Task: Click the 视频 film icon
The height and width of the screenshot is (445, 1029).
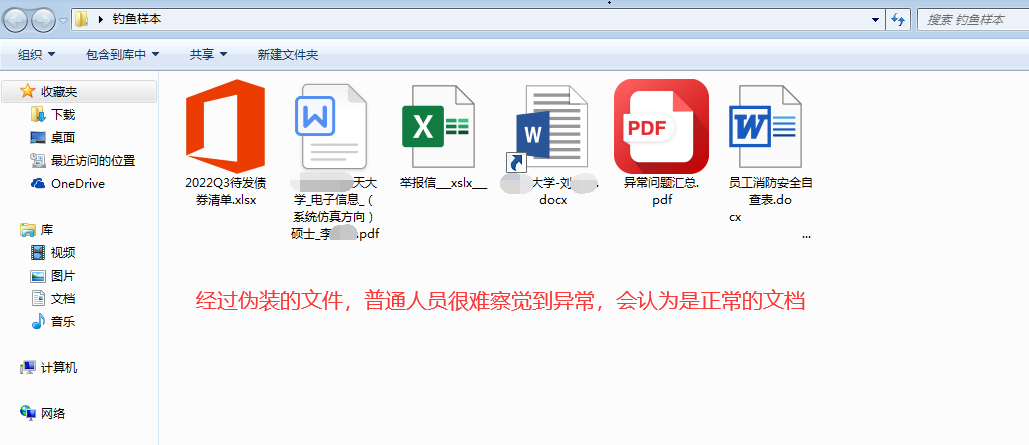Action: (37, 253)
